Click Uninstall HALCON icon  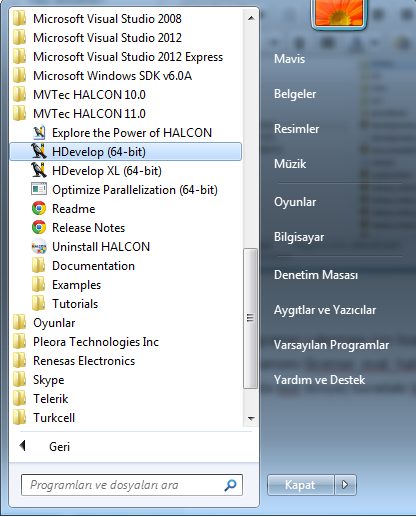coord(39,247)
